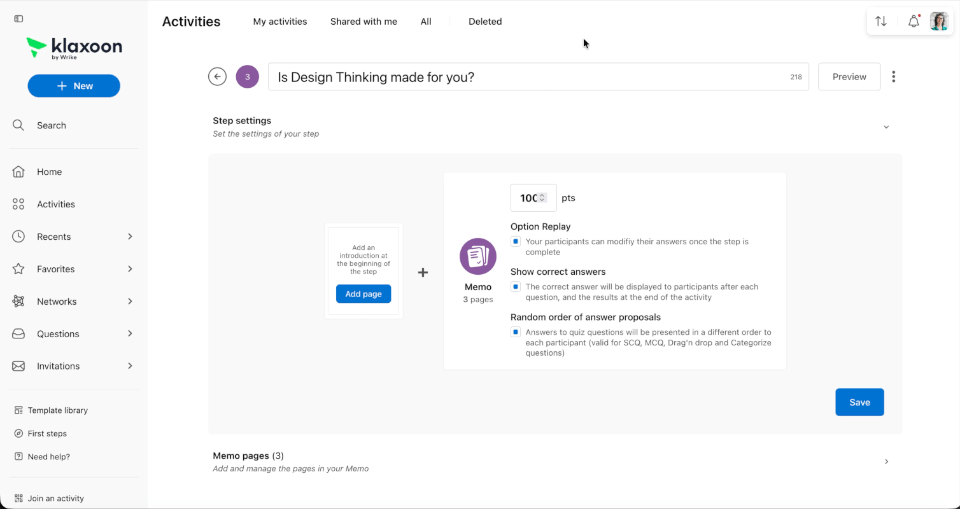Image resolution: width=960 pixels, height=509 pixels.
Task: Open the Join an activity link
Action: click(56, 499)
